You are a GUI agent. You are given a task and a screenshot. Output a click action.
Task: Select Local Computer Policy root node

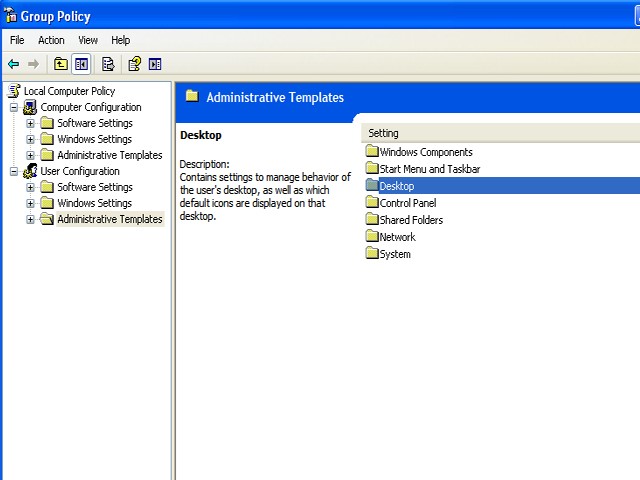[x=69, y=91]
